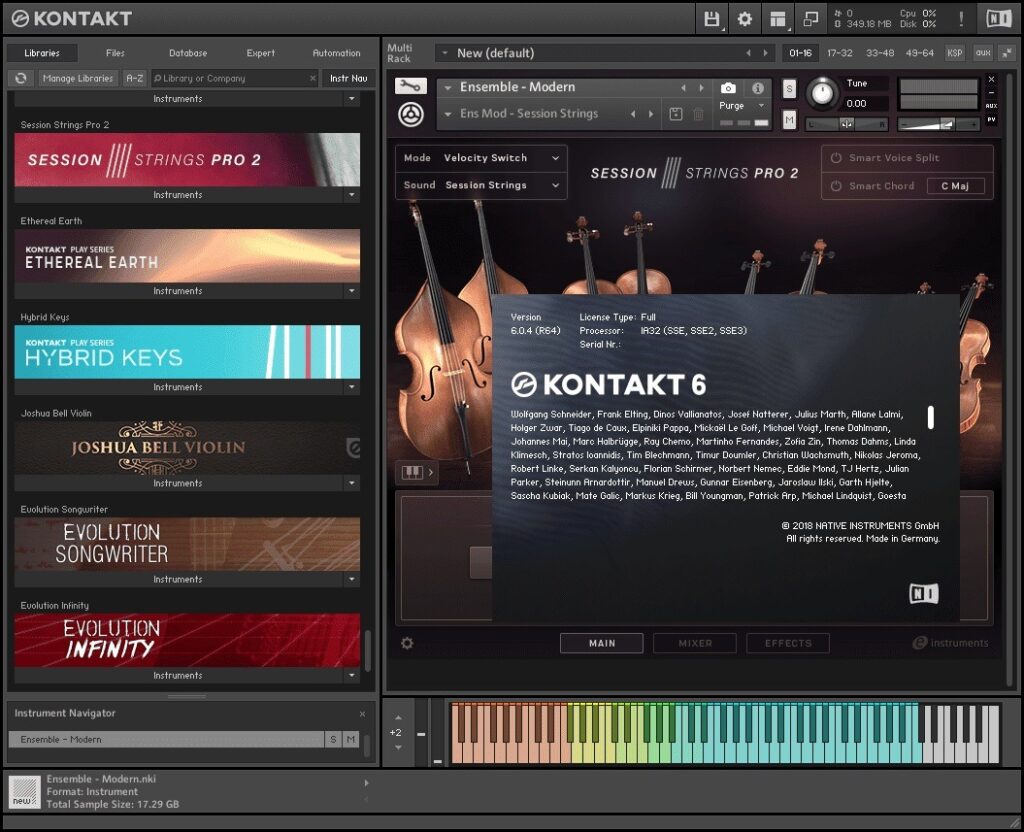This screenshot has width=1024, height=832.
Task: Open the Sound Session Strings dropdown
Action: 481,185
